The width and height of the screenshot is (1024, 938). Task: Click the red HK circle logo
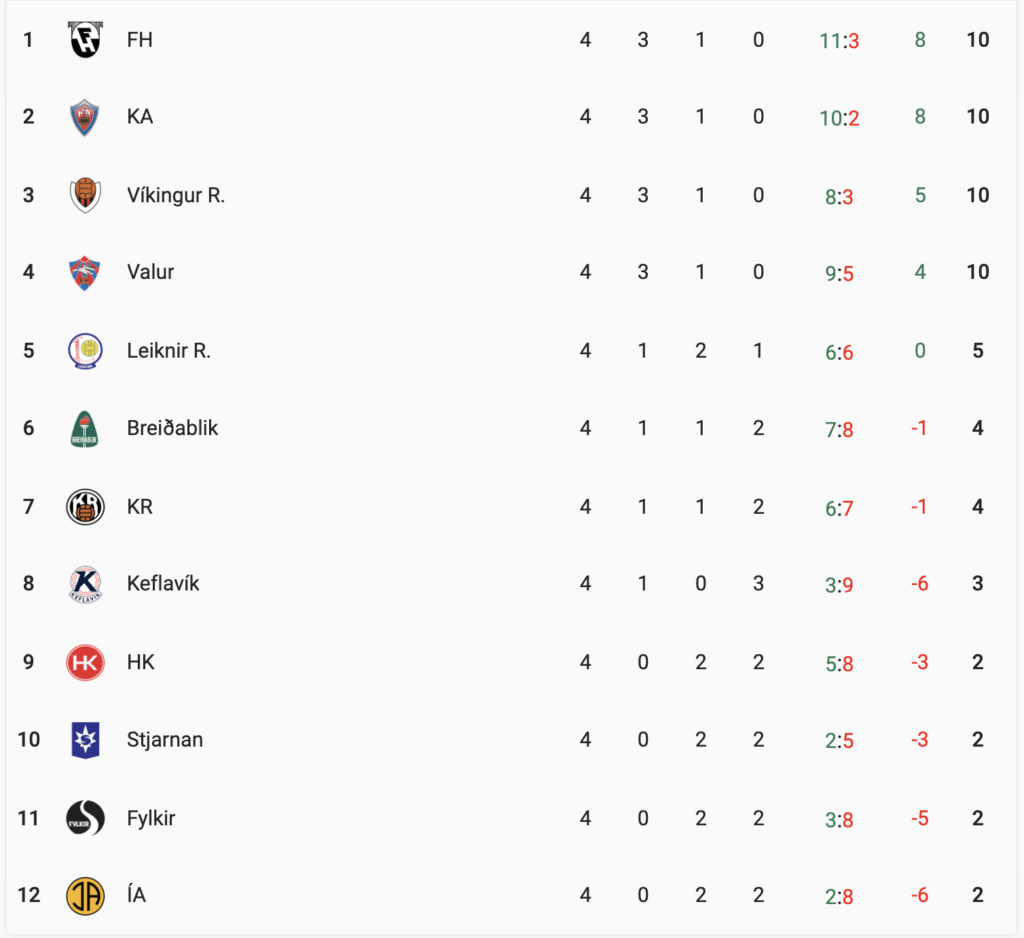point(86,662)
